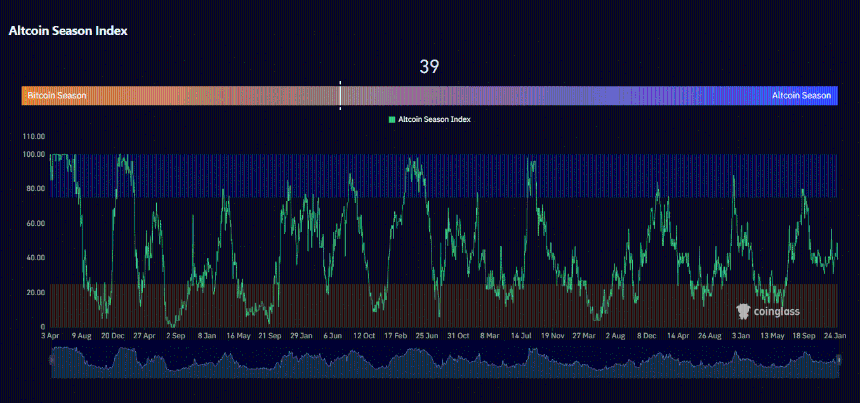
Task: Click the index value 39 above the gauge
Action: click(x=429, y=67)
